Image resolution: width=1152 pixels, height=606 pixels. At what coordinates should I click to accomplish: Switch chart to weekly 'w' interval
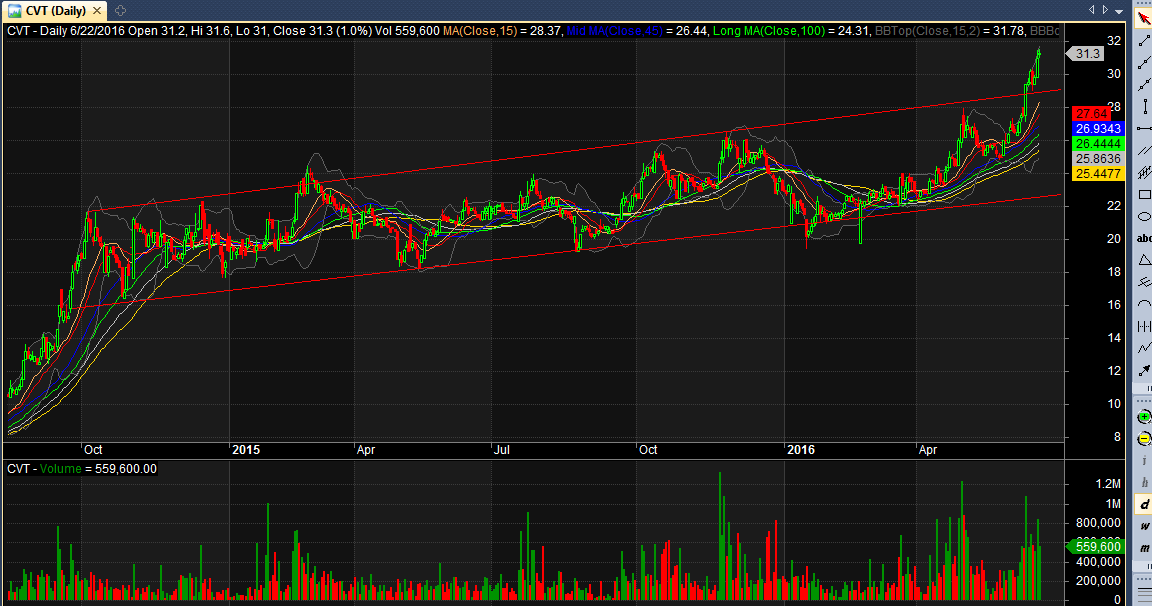click(1144, 527)
